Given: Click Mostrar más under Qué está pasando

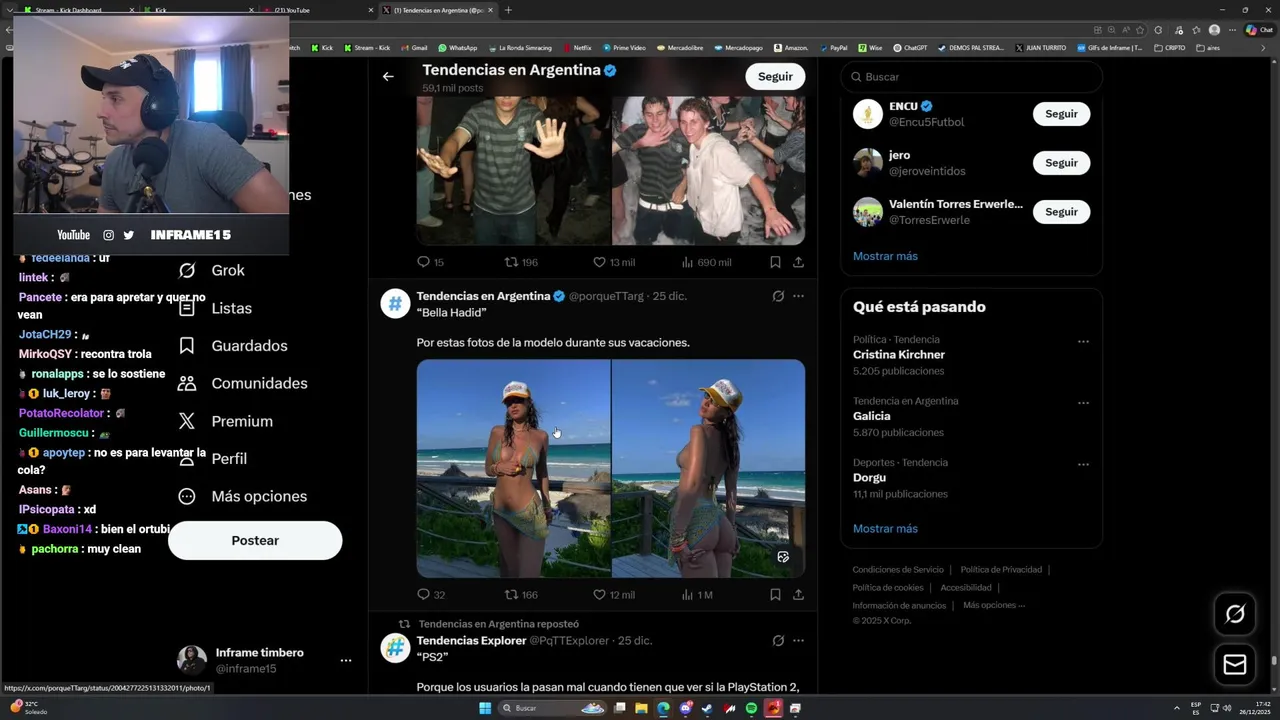Looking at the screenshot, I should [x=885, y=528].
